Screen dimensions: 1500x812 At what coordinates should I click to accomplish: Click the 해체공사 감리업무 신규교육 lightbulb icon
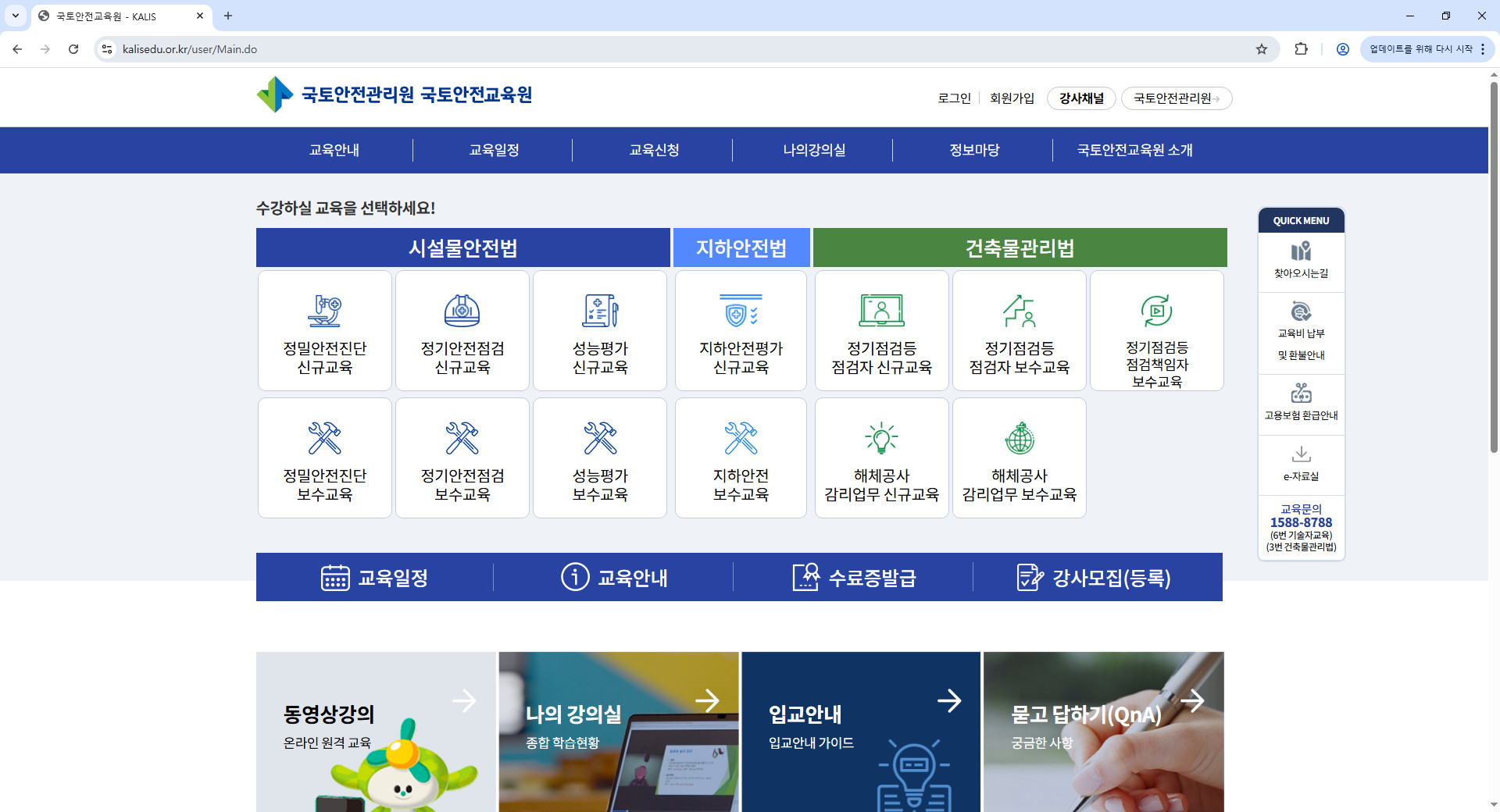881,438
